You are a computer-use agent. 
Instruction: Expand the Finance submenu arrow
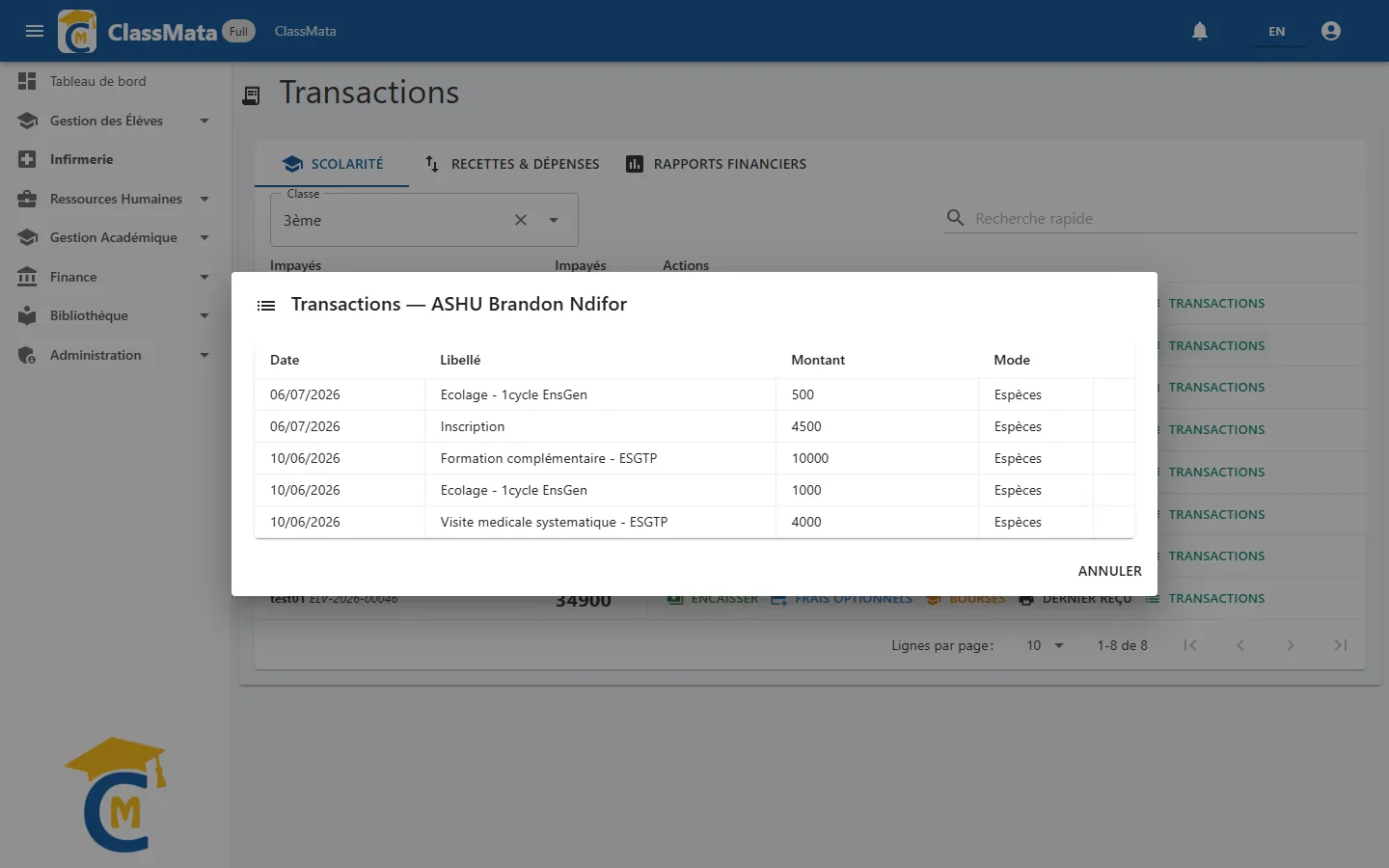204,277
